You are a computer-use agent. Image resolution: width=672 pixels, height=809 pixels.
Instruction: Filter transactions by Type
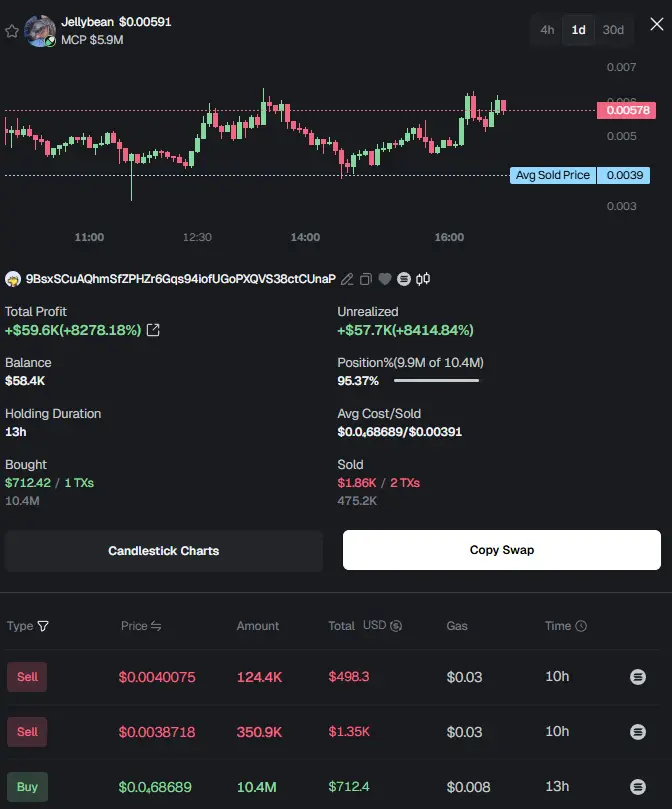(x=43, y=626)
